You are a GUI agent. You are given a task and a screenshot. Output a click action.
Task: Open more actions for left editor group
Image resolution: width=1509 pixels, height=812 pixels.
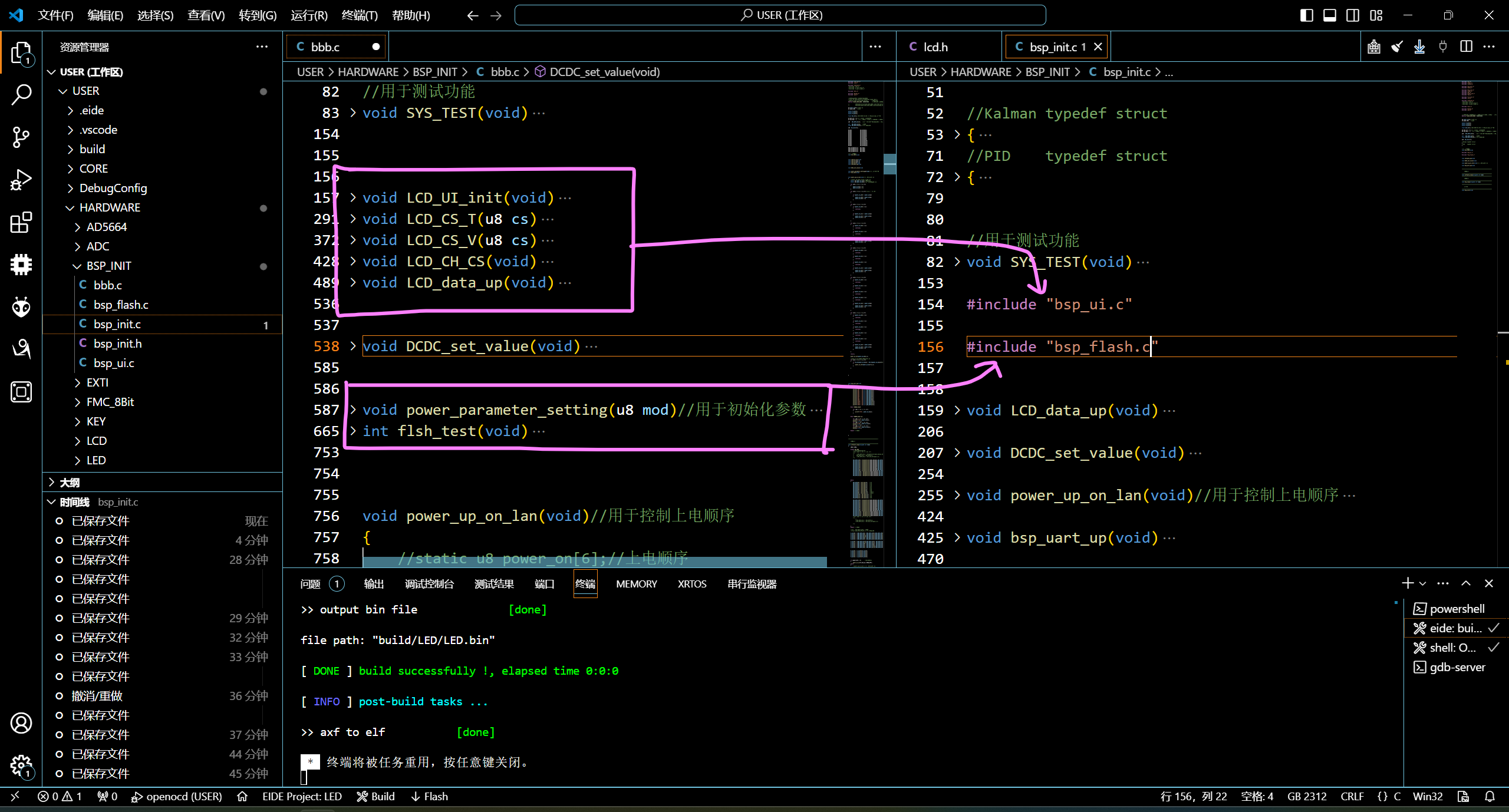875,47
